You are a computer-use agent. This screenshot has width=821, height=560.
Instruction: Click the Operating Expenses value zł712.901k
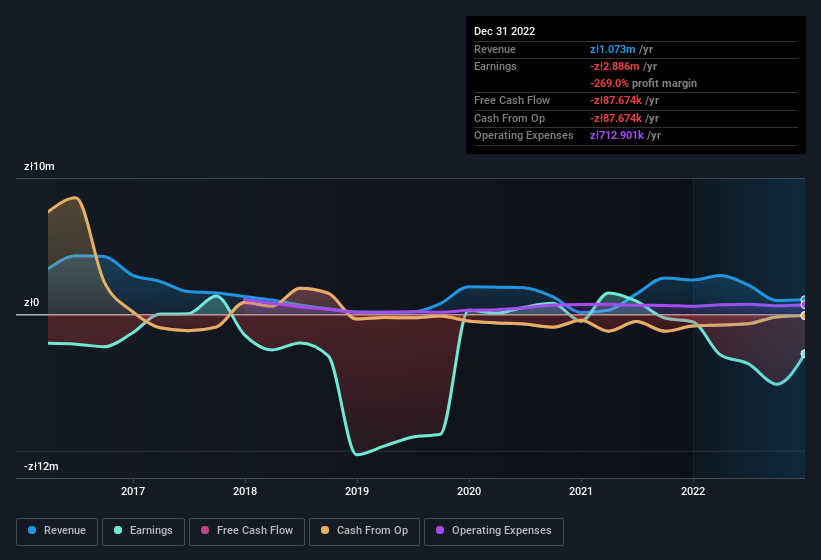pyautogui.click(x=617, y=135)
